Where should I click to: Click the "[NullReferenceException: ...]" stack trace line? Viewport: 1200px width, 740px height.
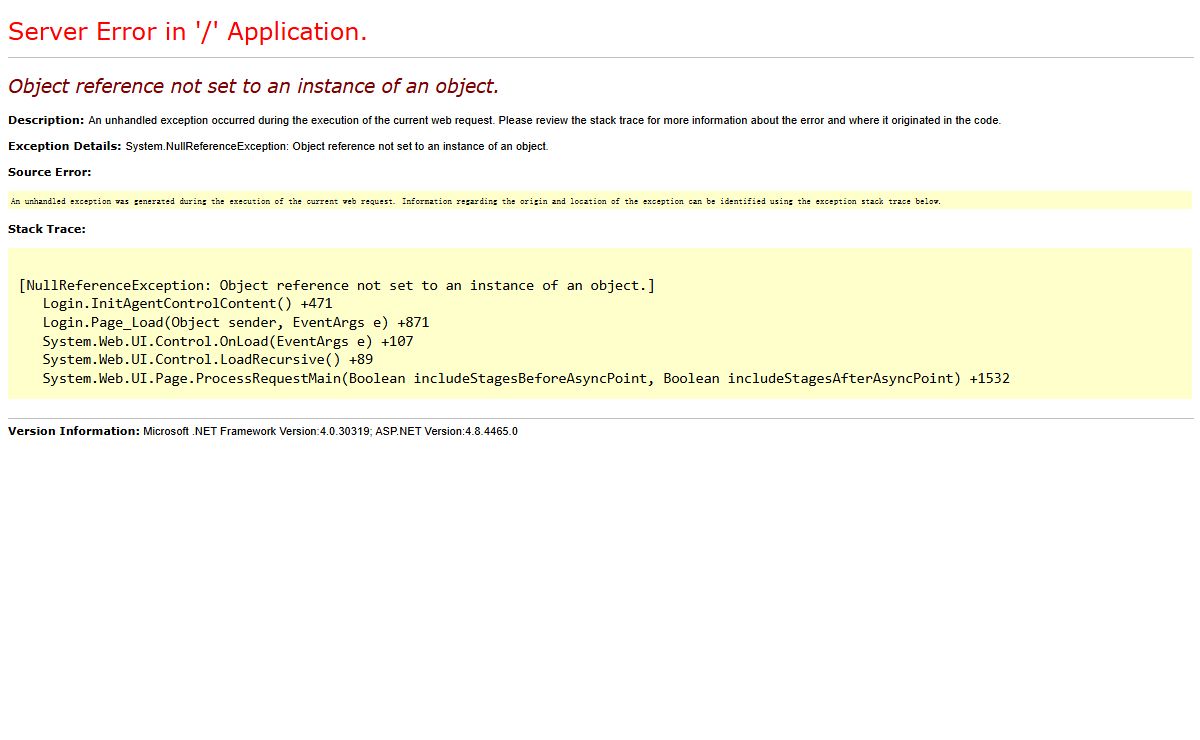point(337,285)
